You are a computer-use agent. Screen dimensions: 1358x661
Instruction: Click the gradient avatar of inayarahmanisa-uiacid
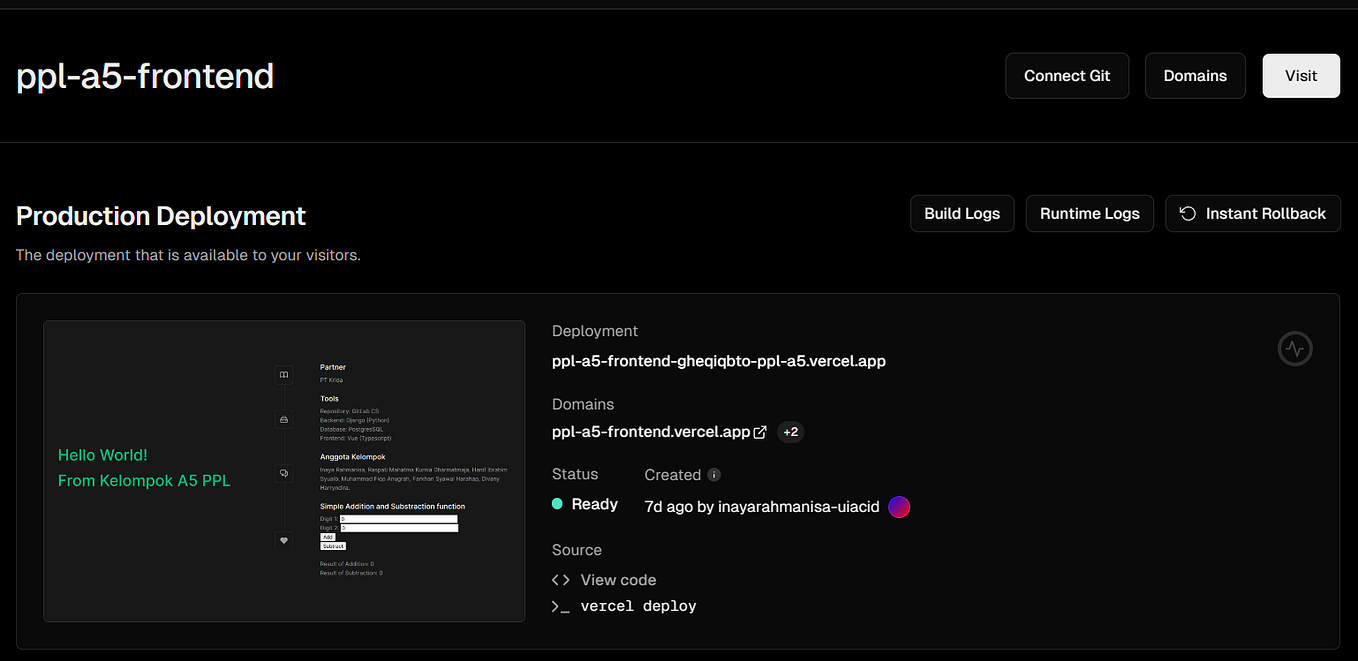click(898, 507)
